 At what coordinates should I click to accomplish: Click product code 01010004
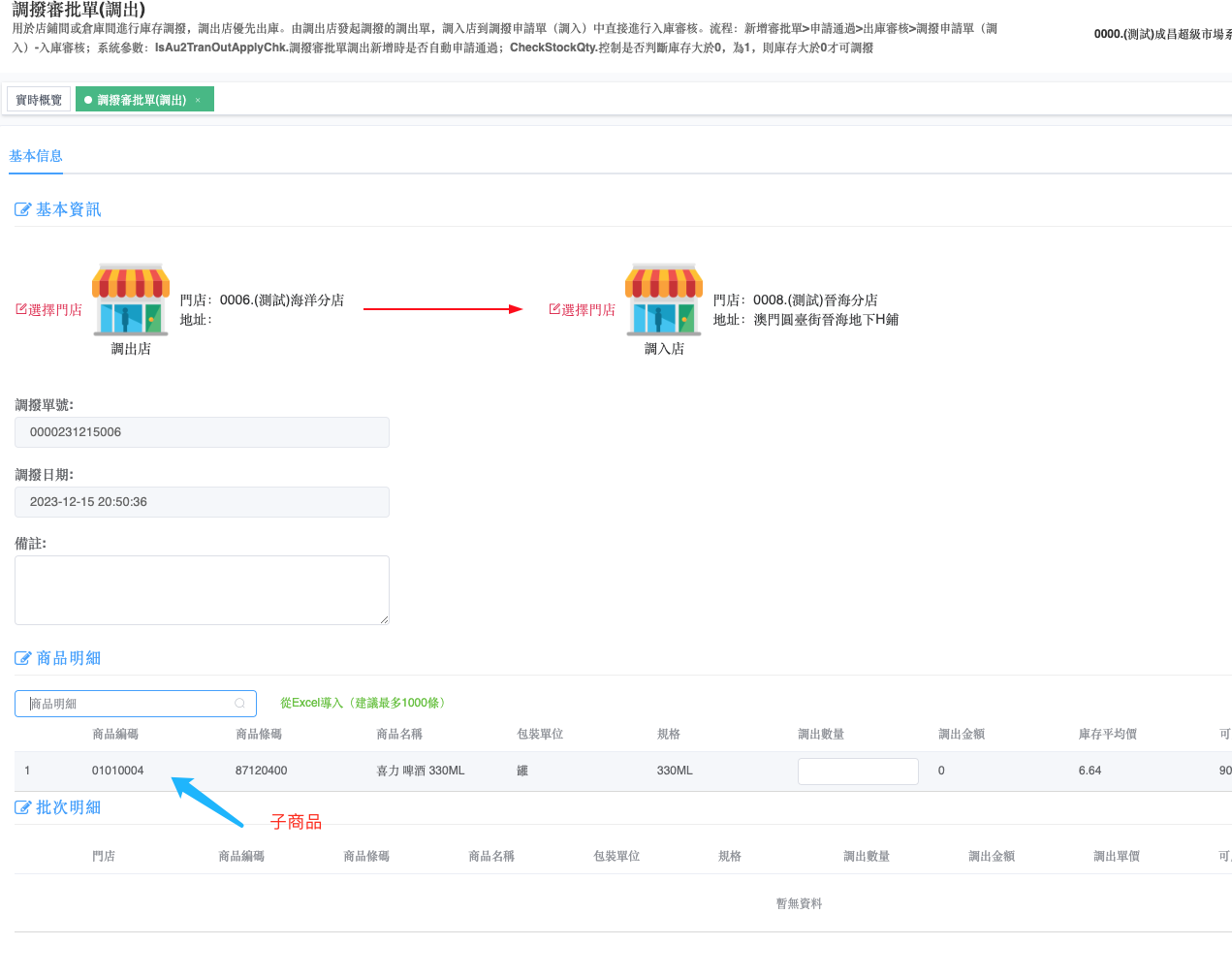tap(117, 771)
